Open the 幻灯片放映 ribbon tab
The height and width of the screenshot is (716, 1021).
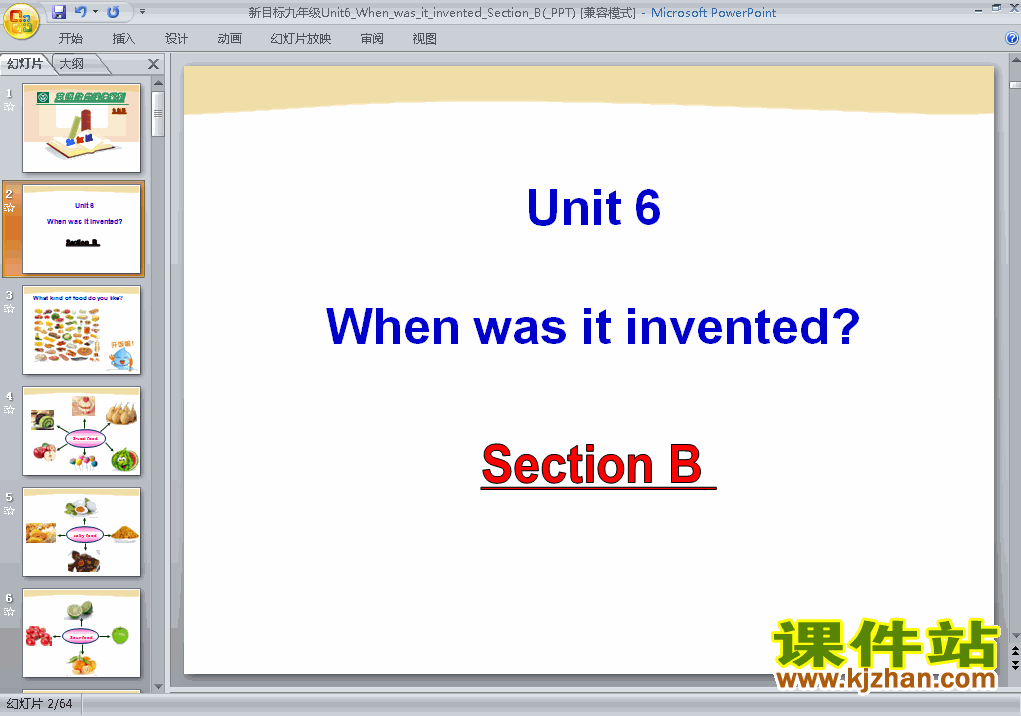(x=301, y=39)
